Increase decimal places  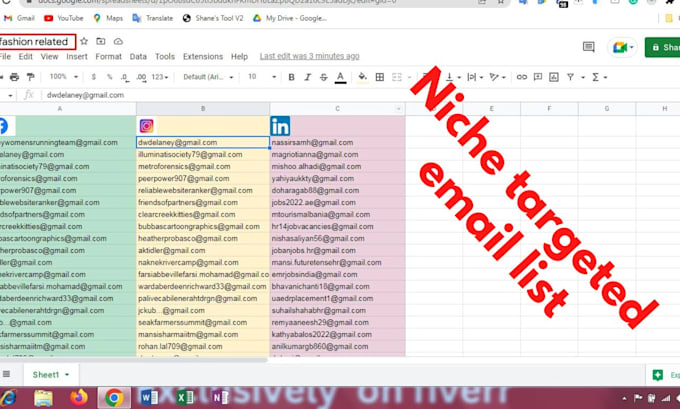[141, 77]
